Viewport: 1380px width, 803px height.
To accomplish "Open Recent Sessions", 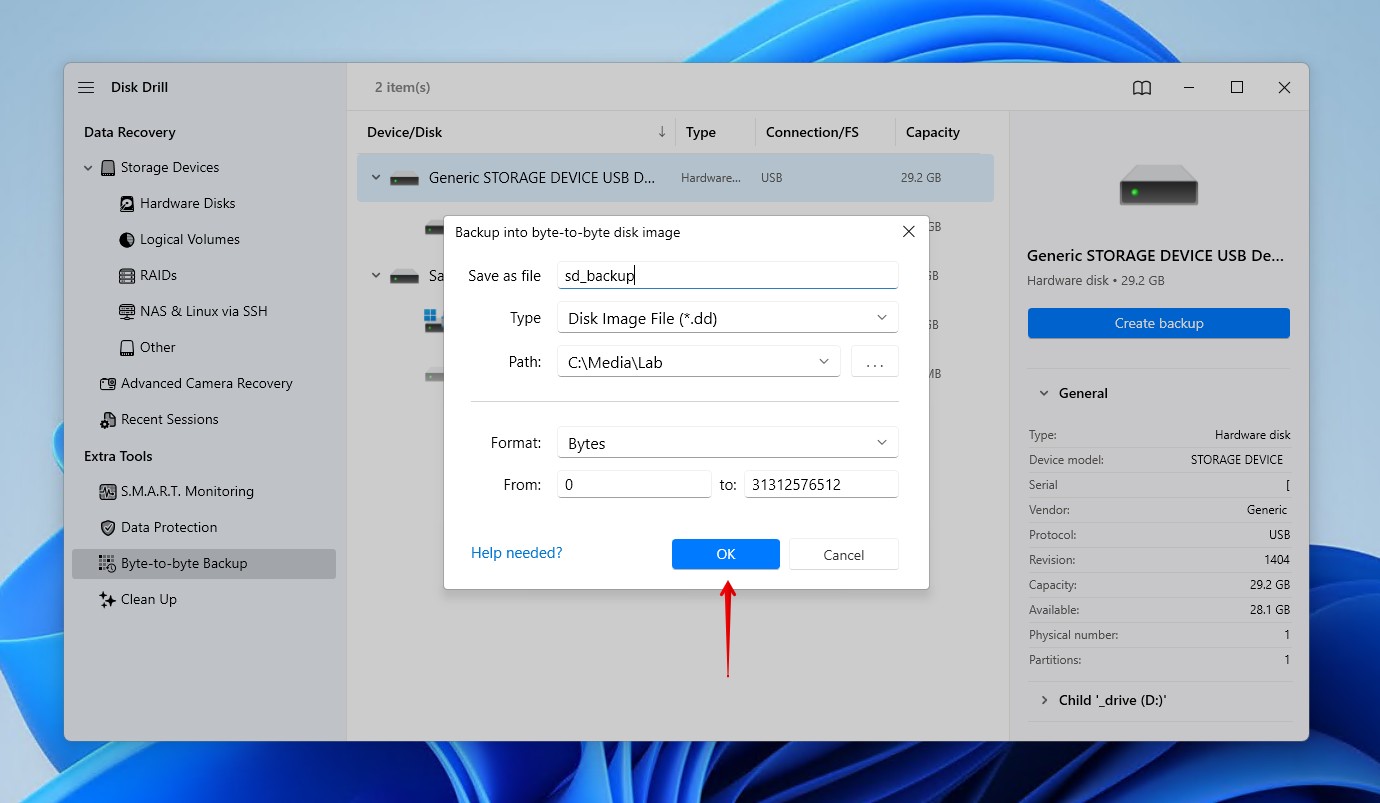I will click(x=170, y=419).
